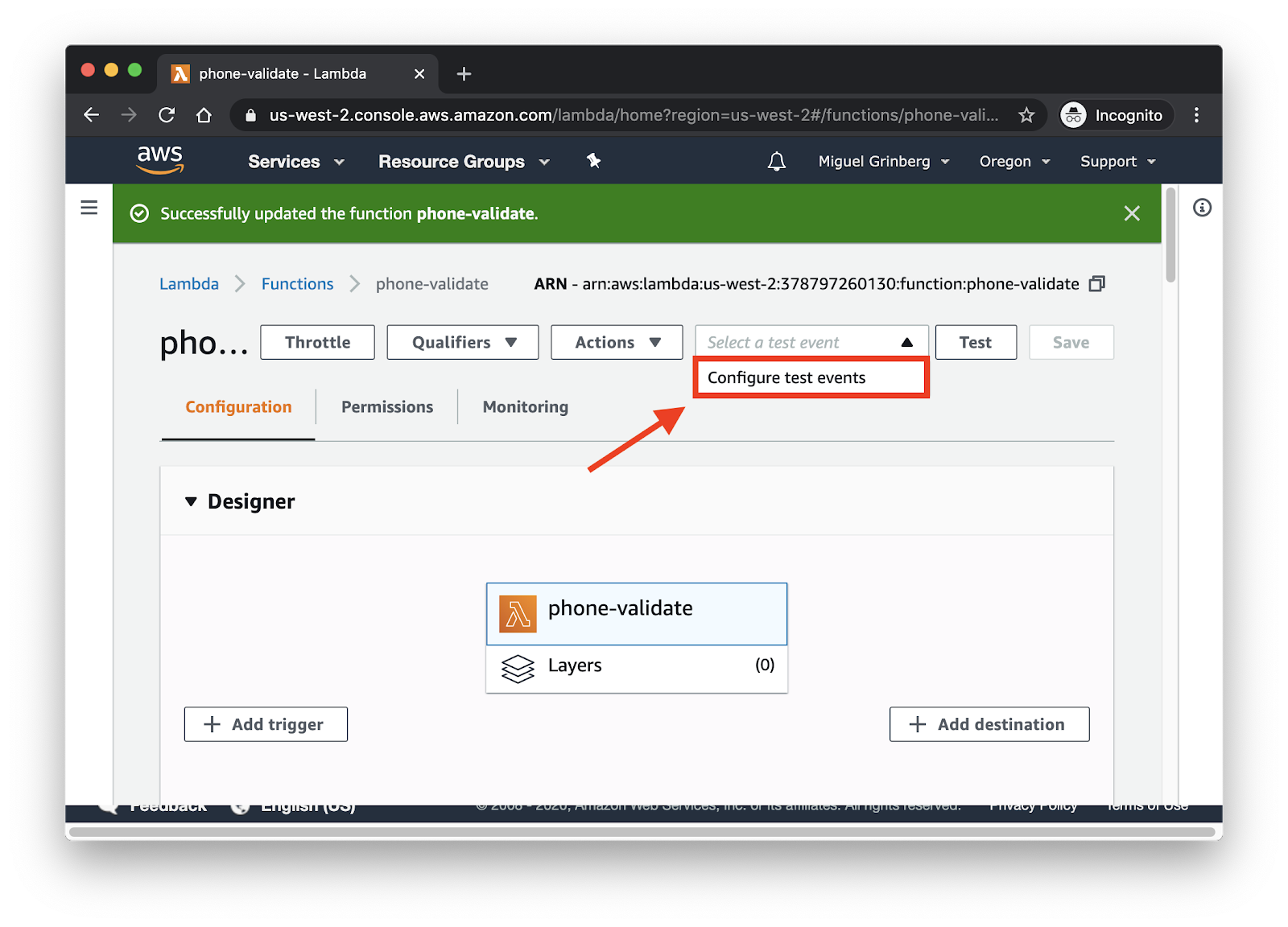Click the Layers stack icon
This screenshot has height=927, width=1288.
point(518,668)
